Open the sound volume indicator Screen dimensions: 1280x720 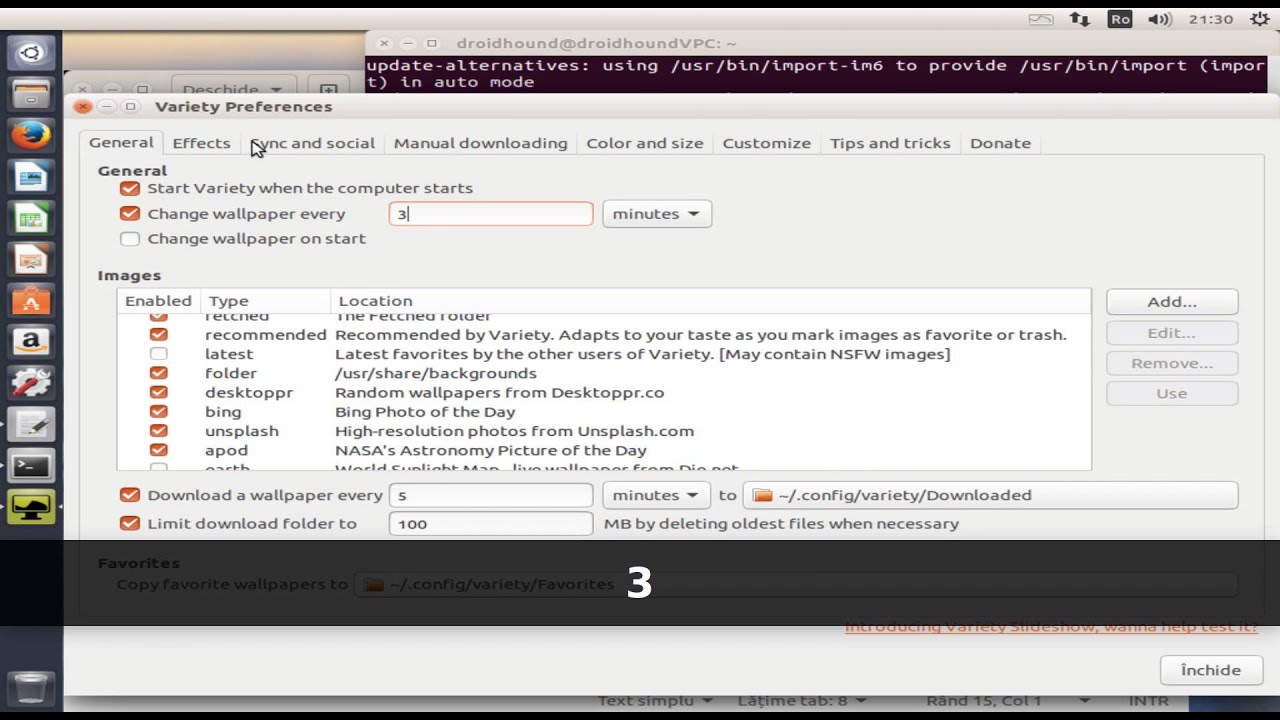click(1160, 19)
